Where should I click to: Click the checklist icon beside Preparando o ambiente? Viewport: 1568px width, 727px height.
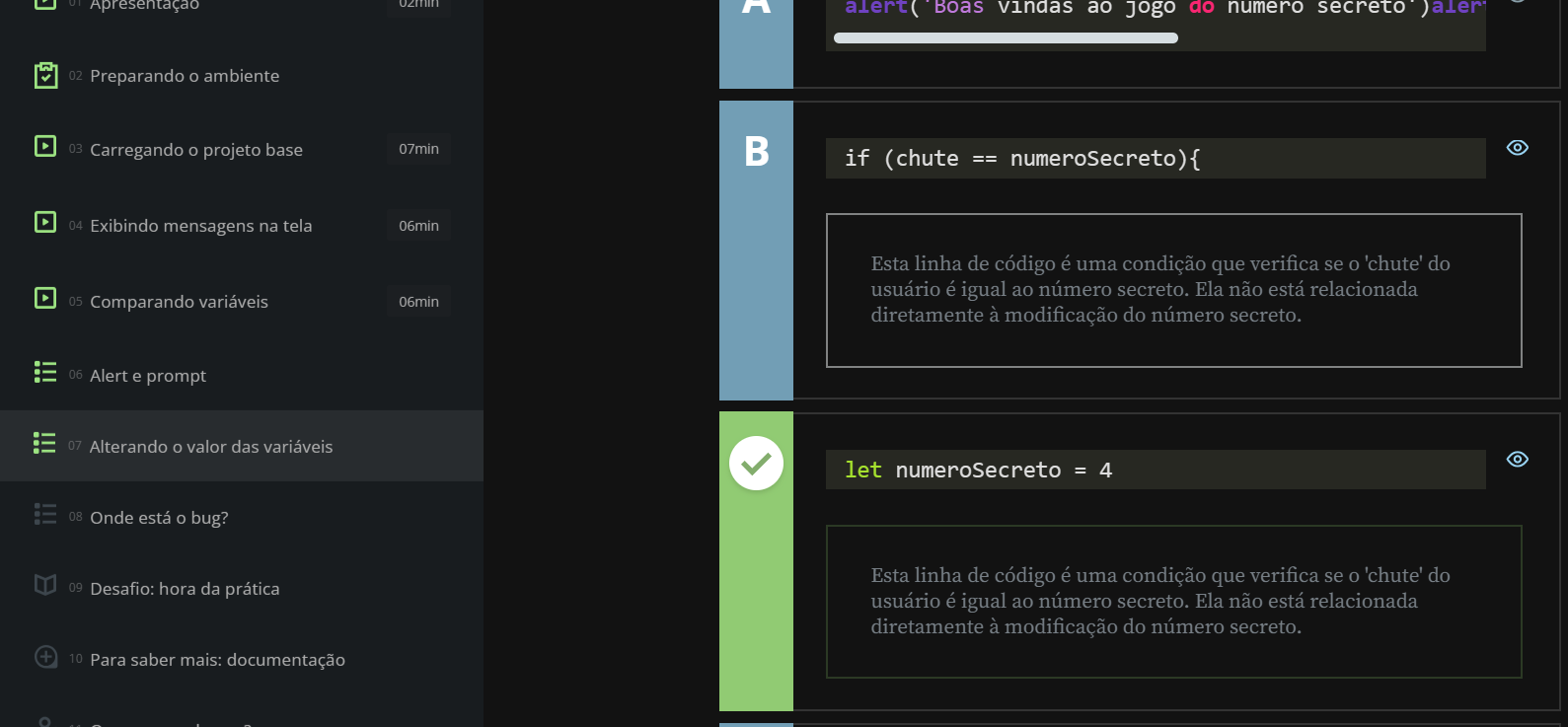tap(45, 75)
